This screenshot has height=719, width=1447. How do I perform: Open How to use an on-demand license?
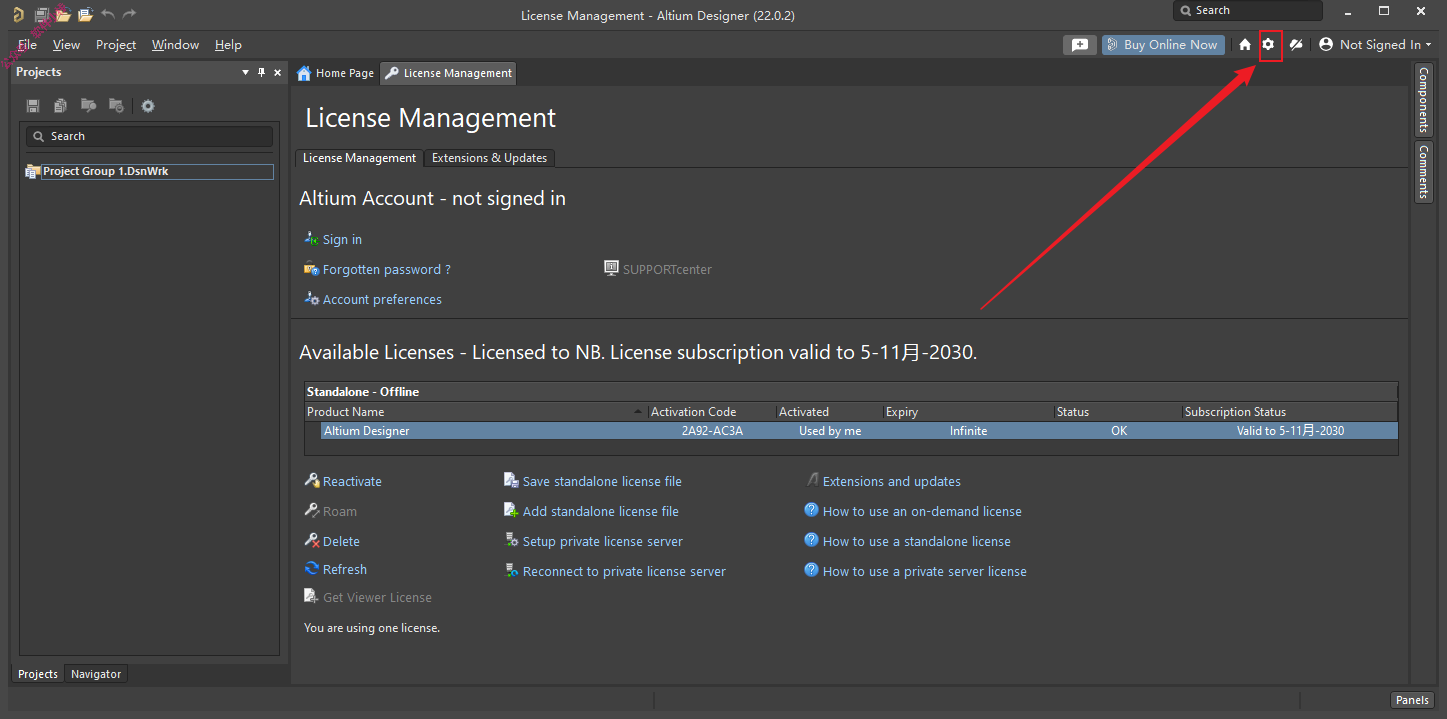922,511
